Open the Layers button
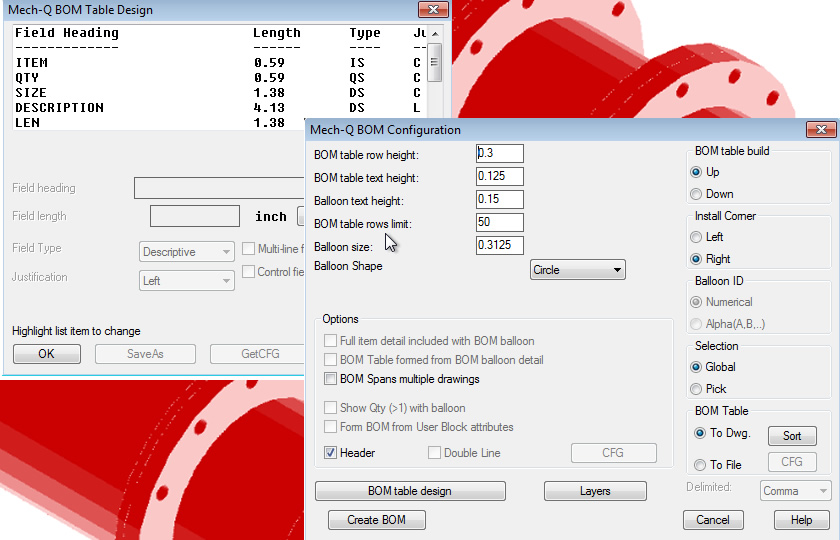Image resolution: width=840 pixels, height=540 pixels. pyautogui.click(x=595, y=491)
